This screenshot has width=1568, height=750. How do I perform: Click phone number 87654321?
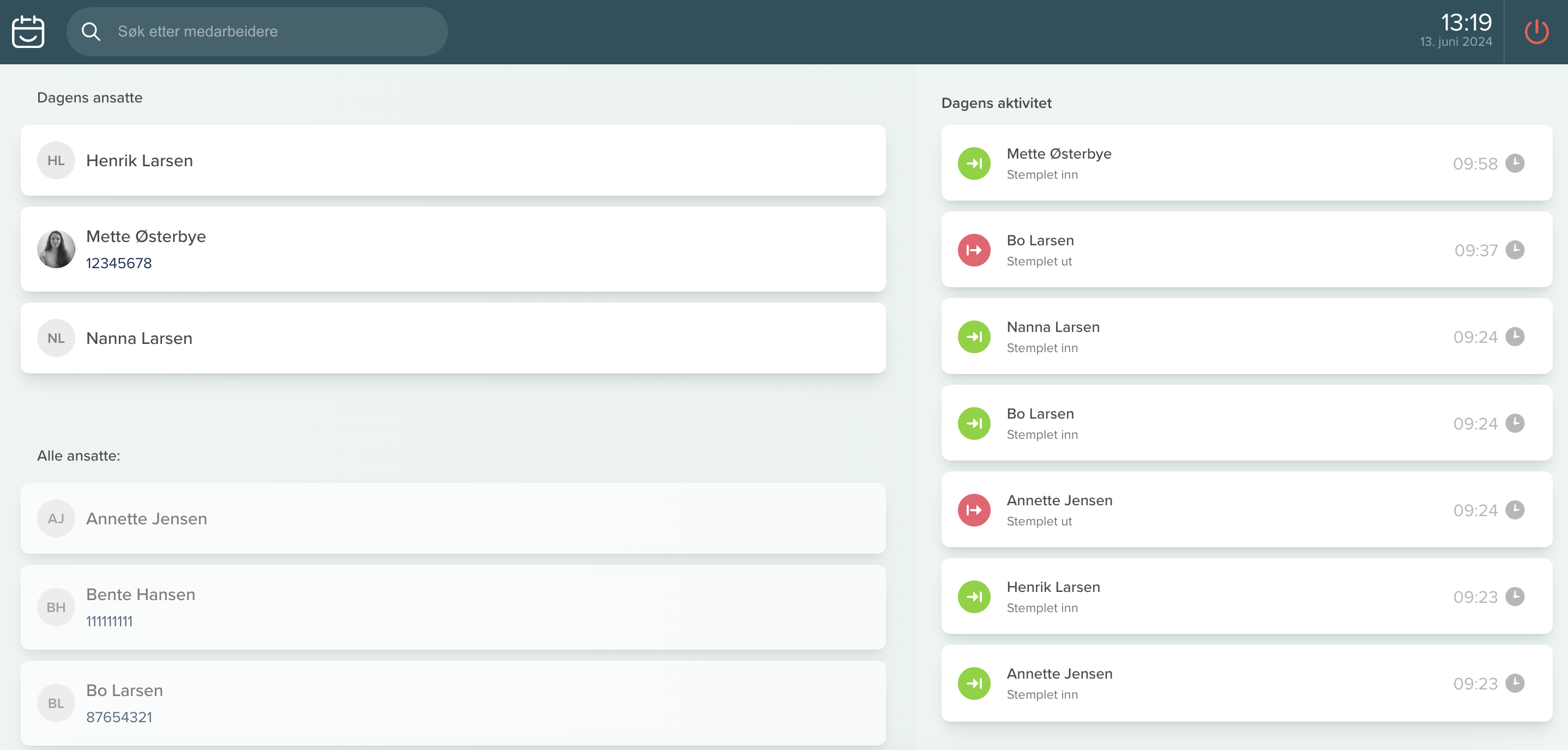119,717
